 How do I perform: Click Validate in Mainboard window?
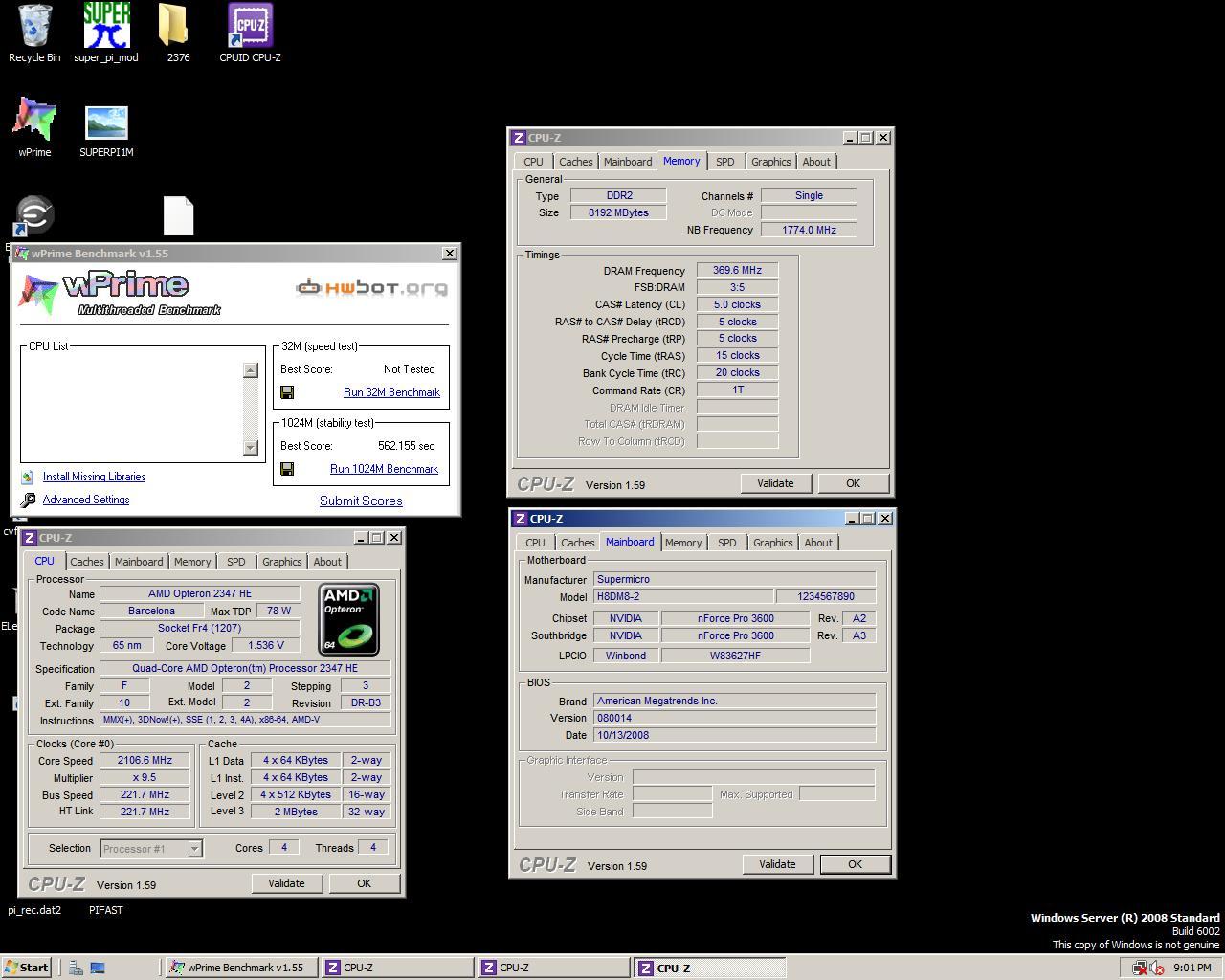777,864
